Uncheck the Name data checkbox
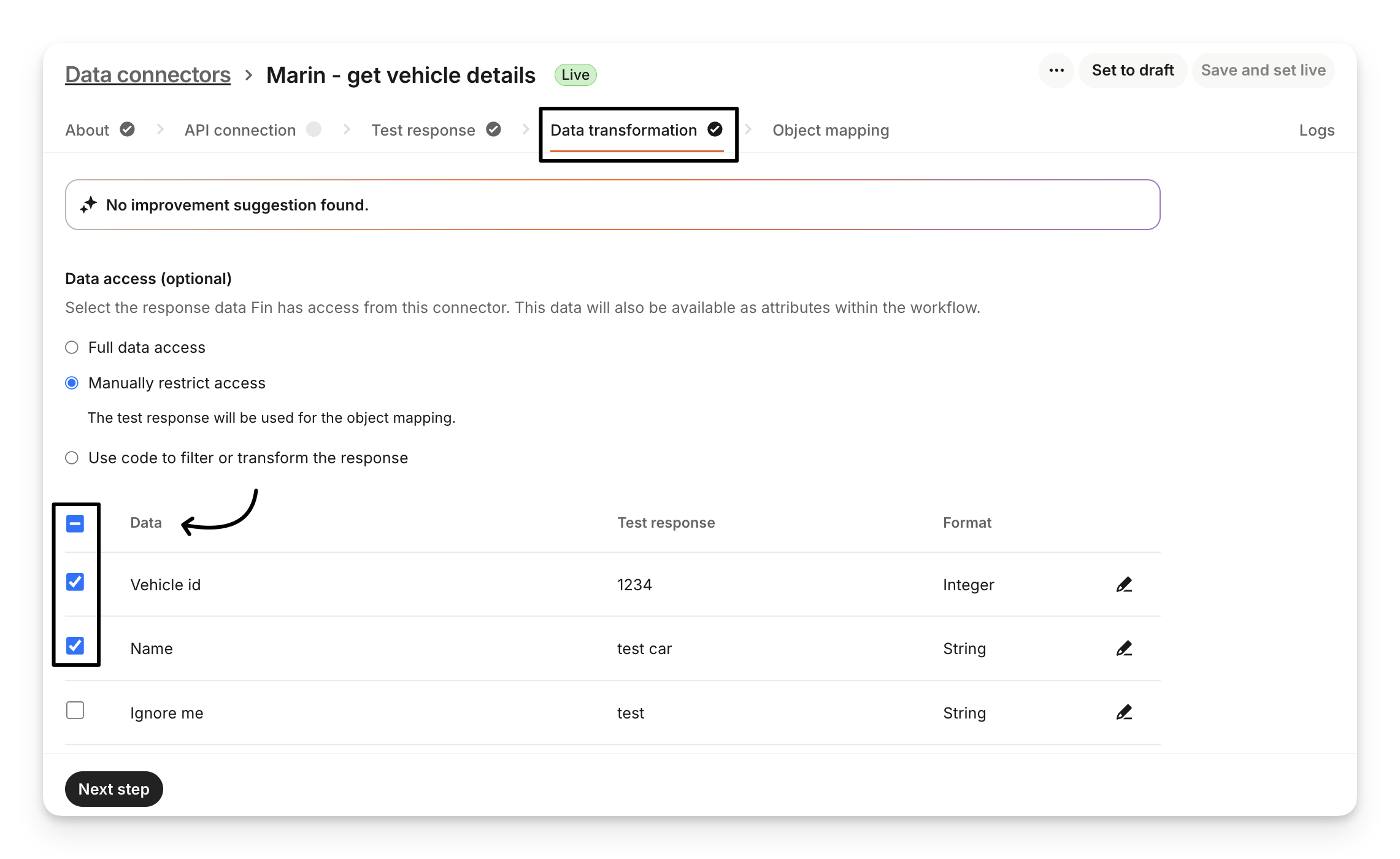 tap(75, 645)
